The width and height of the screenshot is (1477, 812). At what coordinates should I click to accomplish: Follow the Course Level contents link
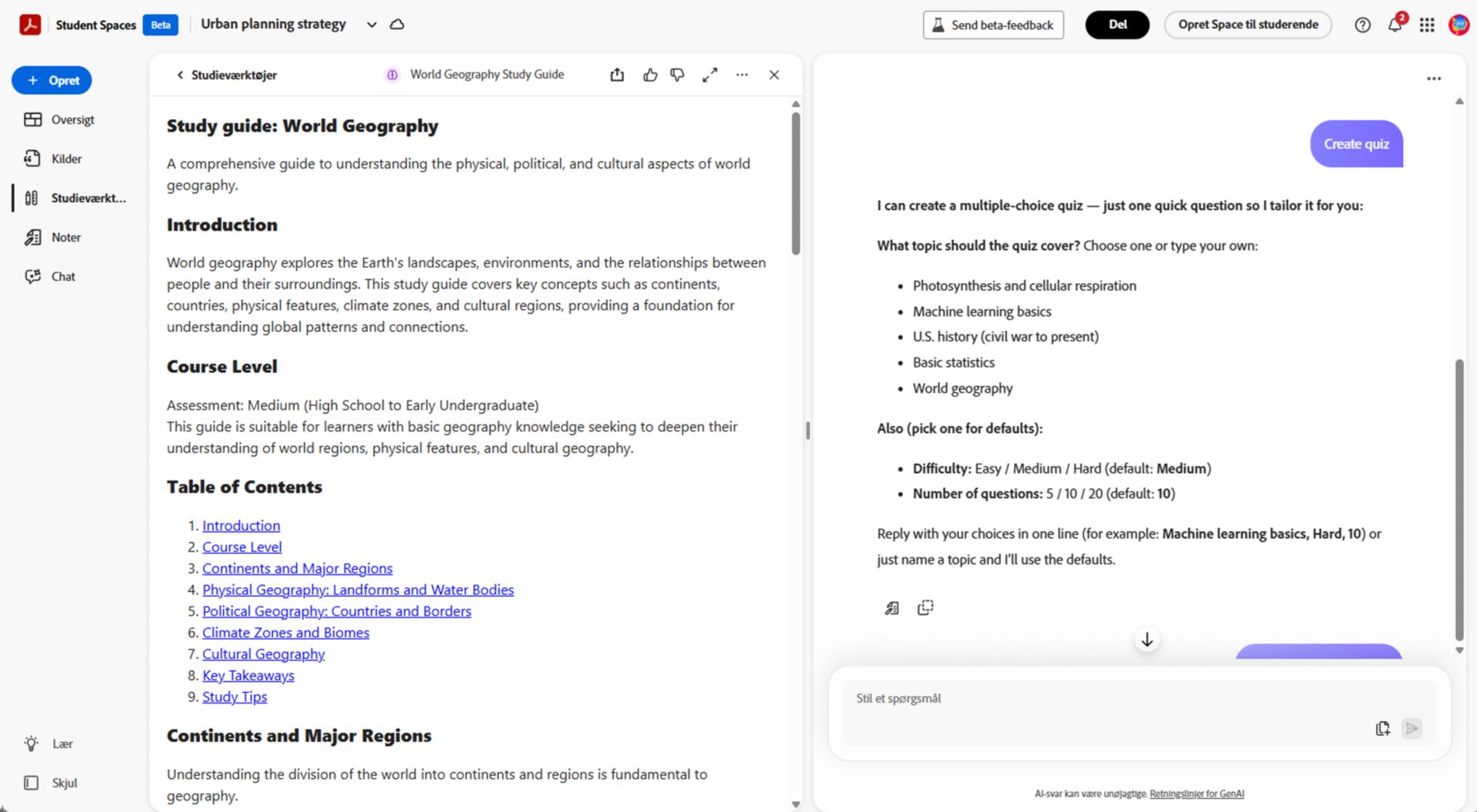[x=242, y=547]
